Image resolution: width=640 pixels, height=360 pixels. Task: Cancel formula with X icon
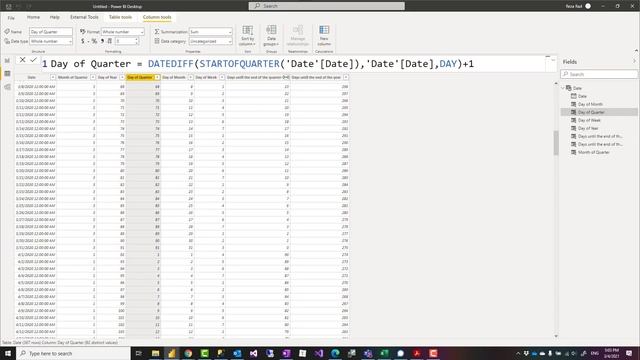[22, 60]
